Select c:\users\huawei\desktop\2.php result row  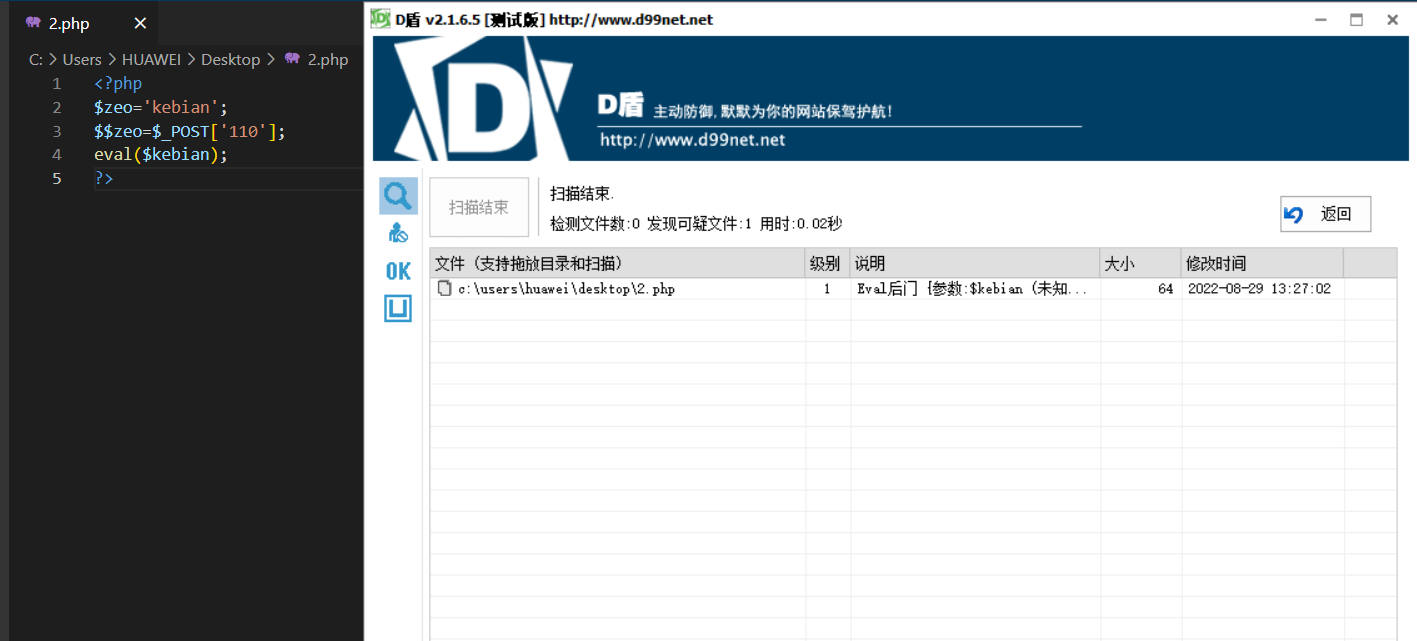(913, 289)
